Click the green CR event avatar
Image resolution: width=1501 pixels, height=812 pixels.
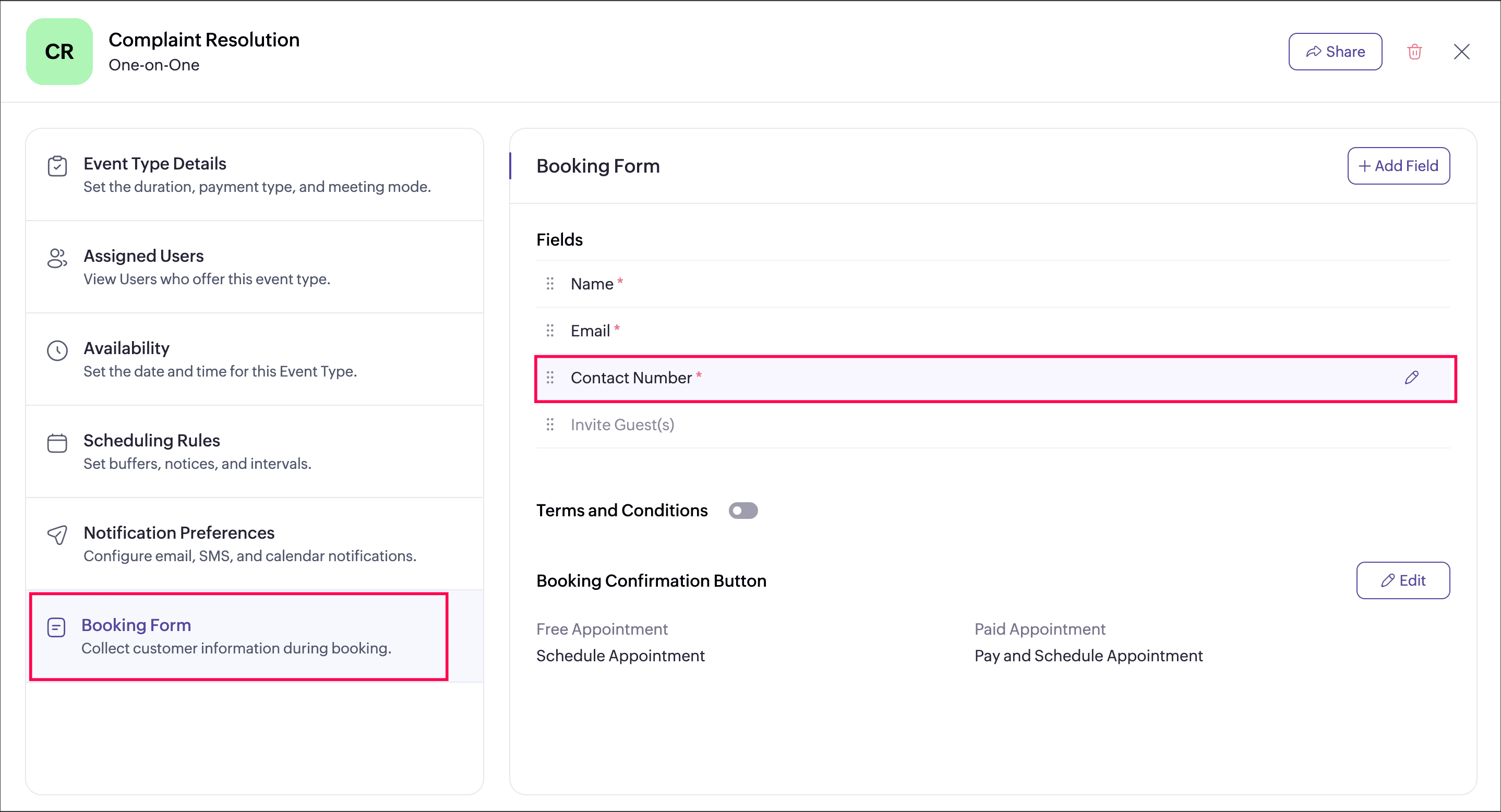[x=59, y=52]
